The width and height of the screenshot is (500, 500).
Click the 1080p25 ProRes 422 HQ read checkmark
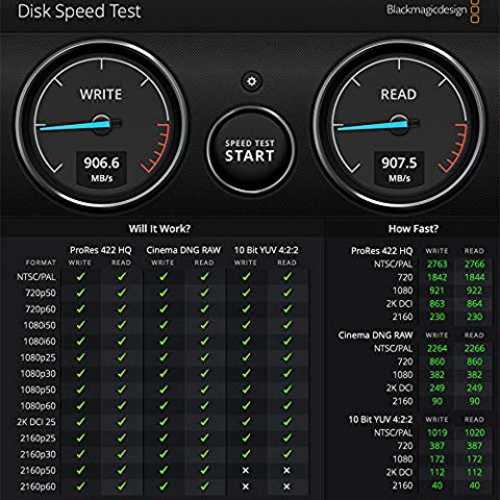coord(122,357)
